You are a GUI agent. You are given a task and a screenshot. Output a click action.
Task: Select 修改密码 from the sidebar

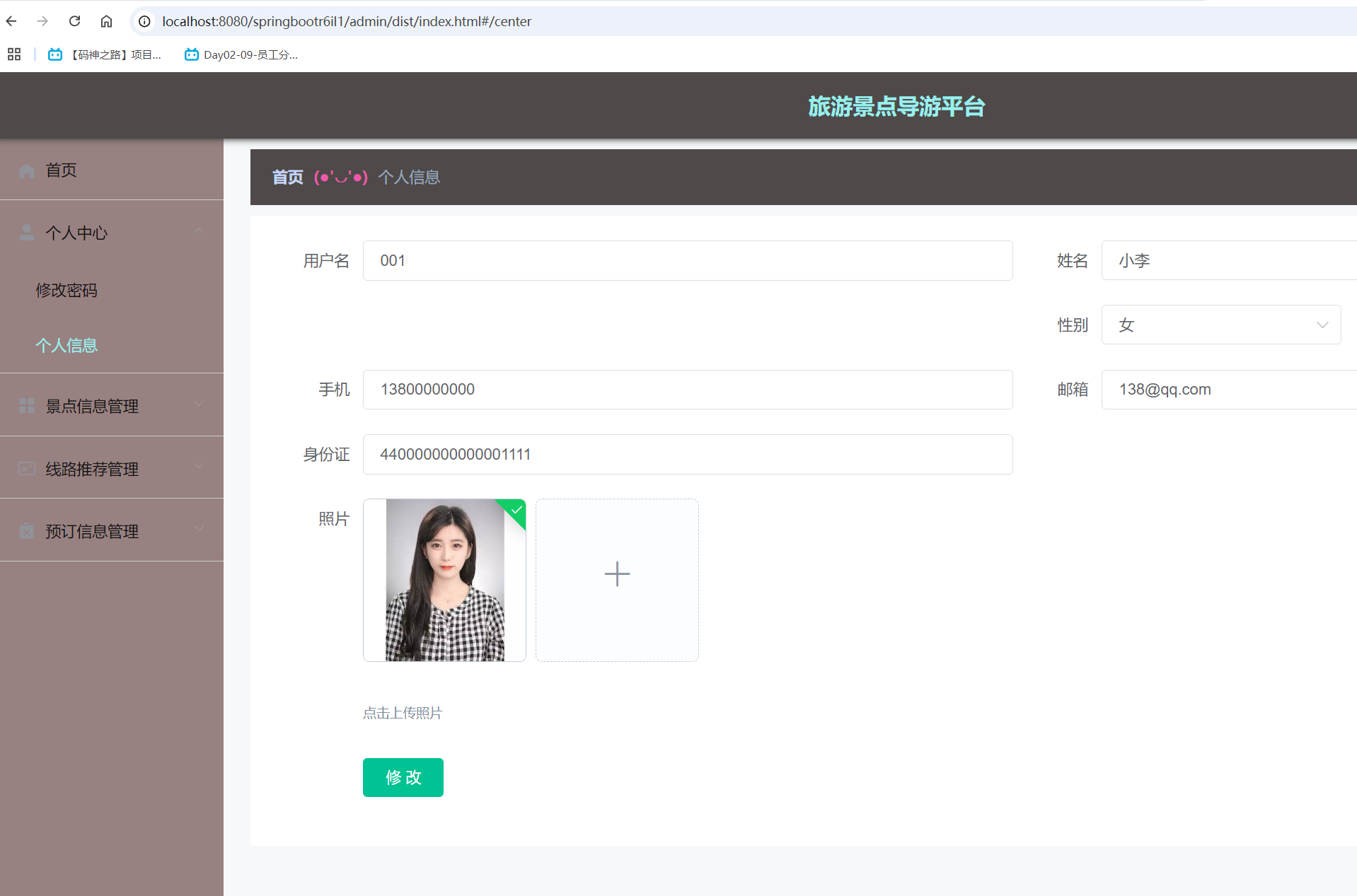(67, 290)
